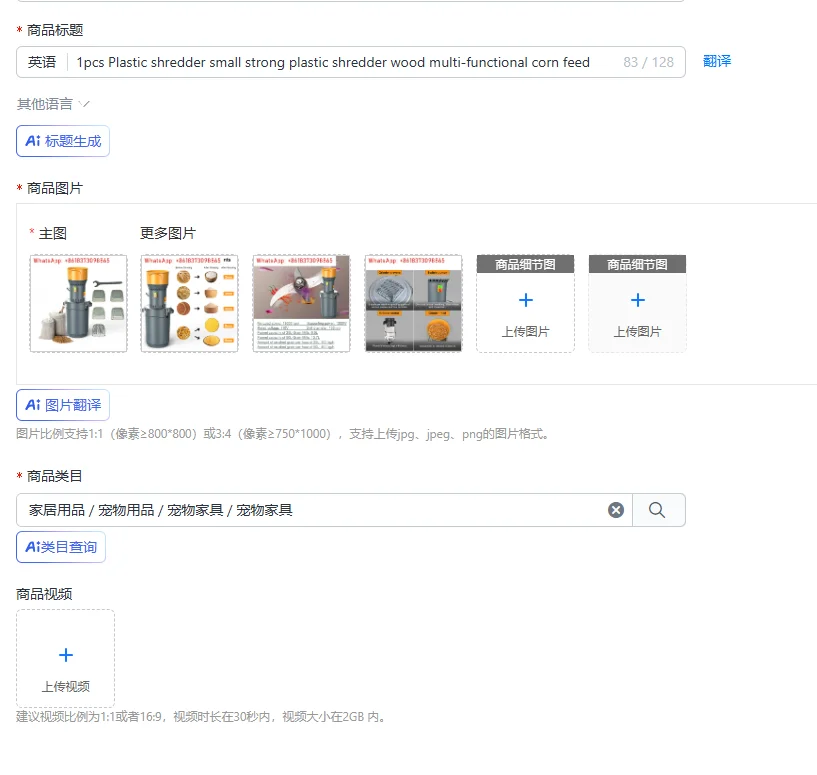Select the main product image thumbnail
The width and height of the screenshot is (817, 775).
pos(79,303)
